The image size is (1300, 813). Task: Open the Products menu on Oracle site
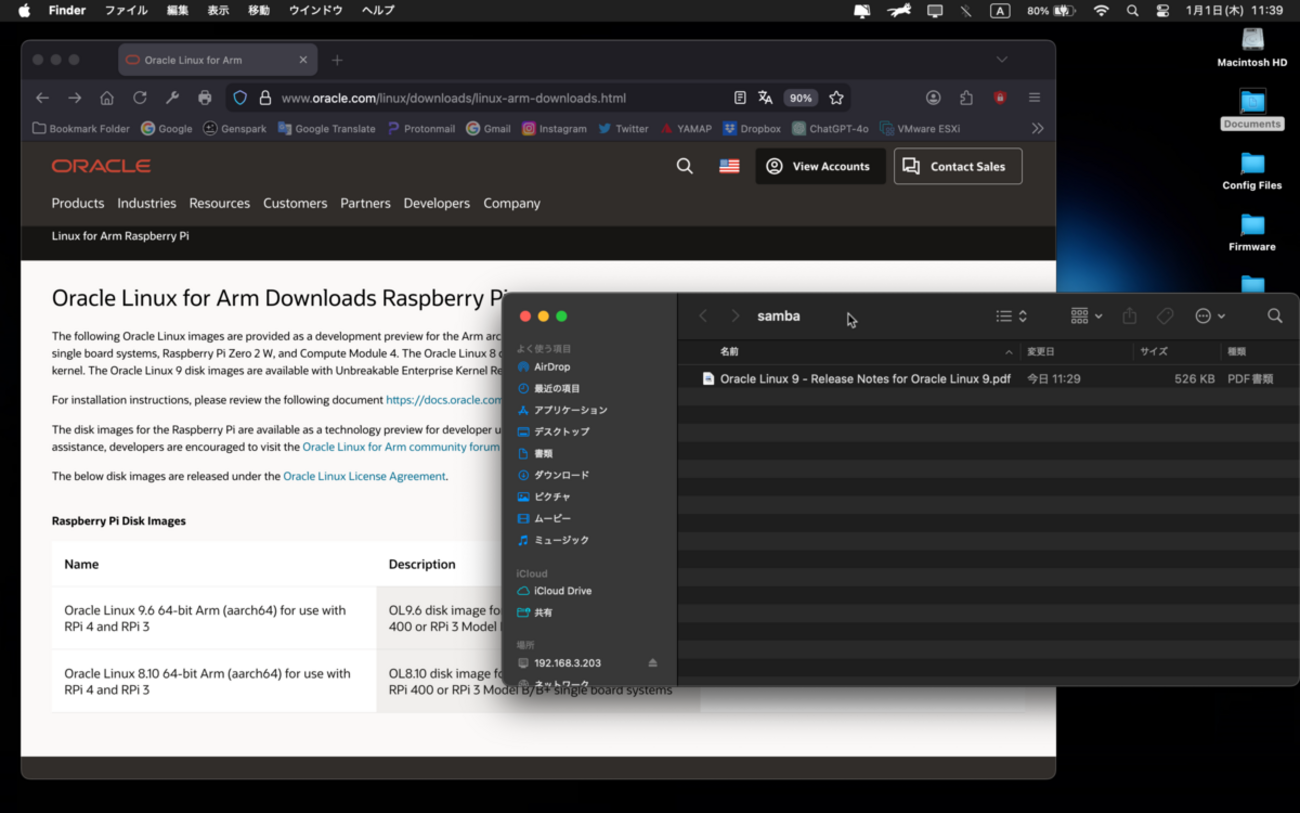coord(78,203)
